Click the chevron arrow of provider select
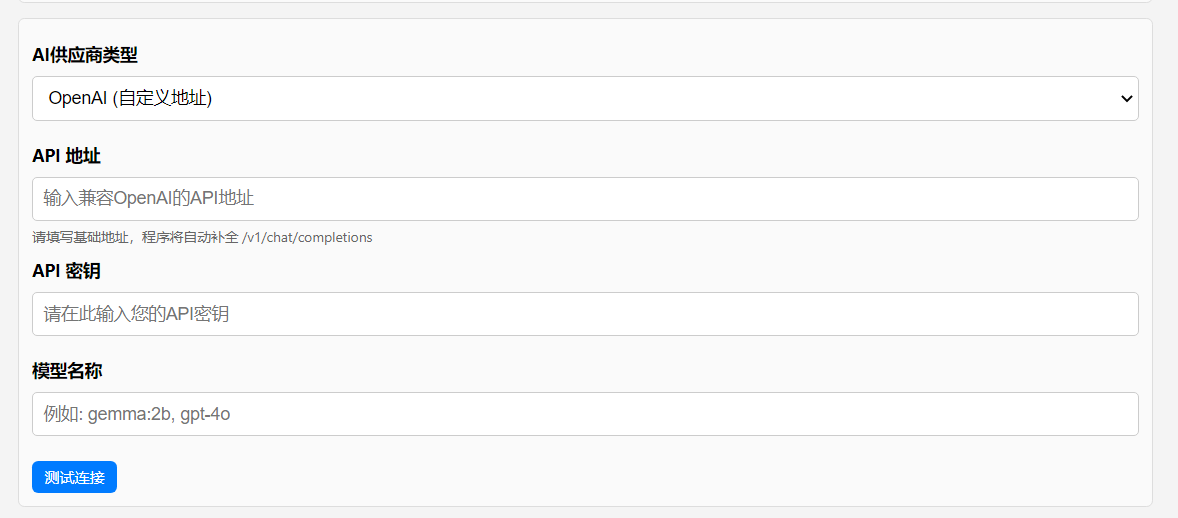 (1126, 98)
